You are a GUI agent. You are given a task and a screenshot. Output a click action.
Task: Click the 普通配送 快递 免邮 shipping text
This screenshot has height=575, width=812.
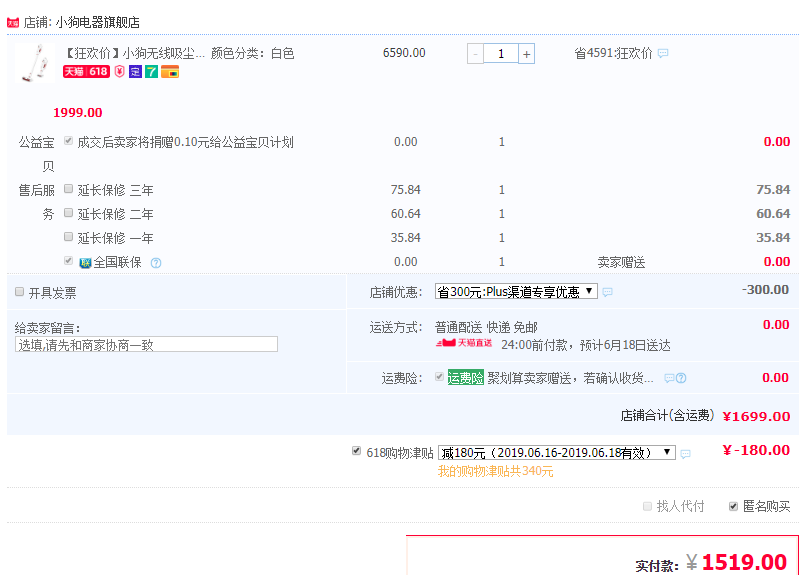tap(486, 327)
